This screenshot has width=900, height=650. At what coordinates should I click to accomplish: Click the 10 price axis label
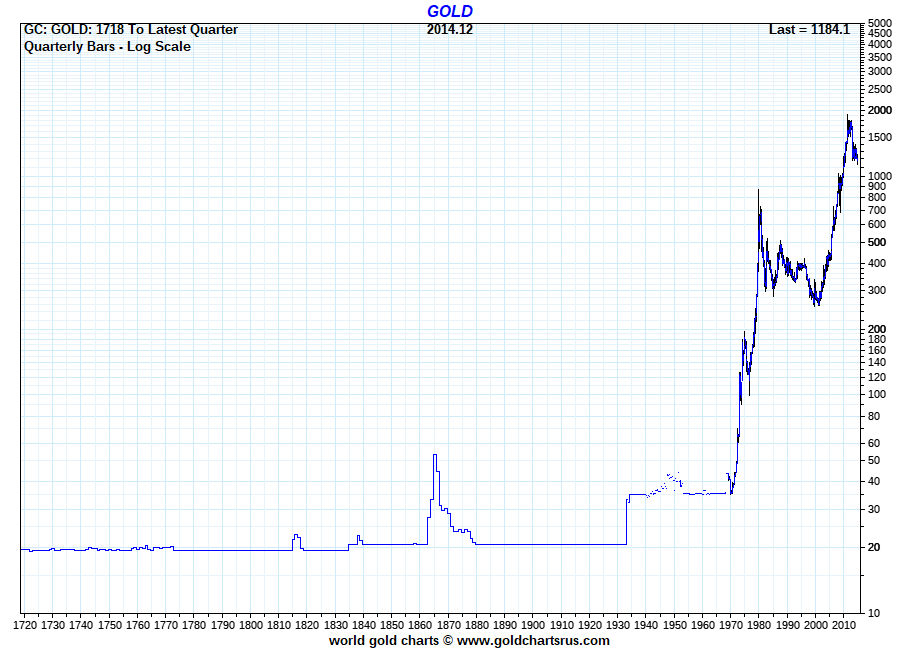pyautogui.click(x=874, y=613)
